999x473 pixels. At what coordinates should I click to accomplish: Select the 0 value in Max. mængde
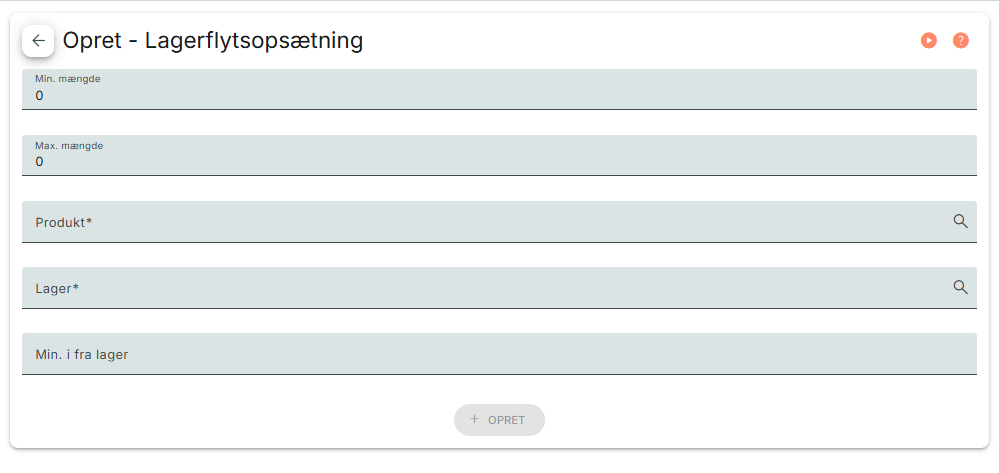click(40, 162)
